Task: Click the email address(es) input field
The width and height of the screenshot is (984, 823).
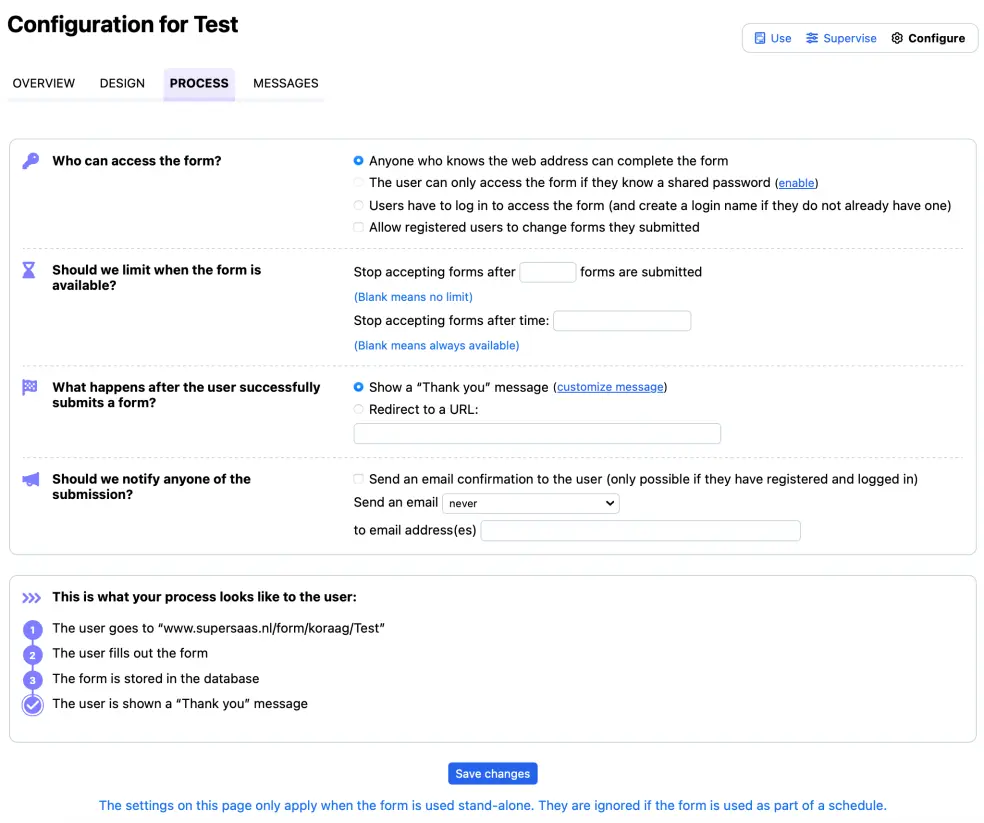Action: (640, 530)
